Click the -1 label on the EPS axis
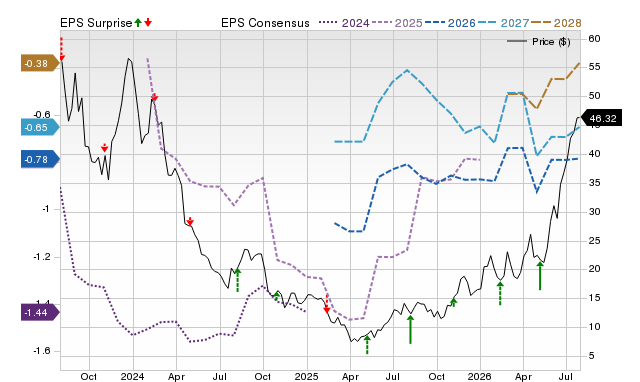 point(45,209)
